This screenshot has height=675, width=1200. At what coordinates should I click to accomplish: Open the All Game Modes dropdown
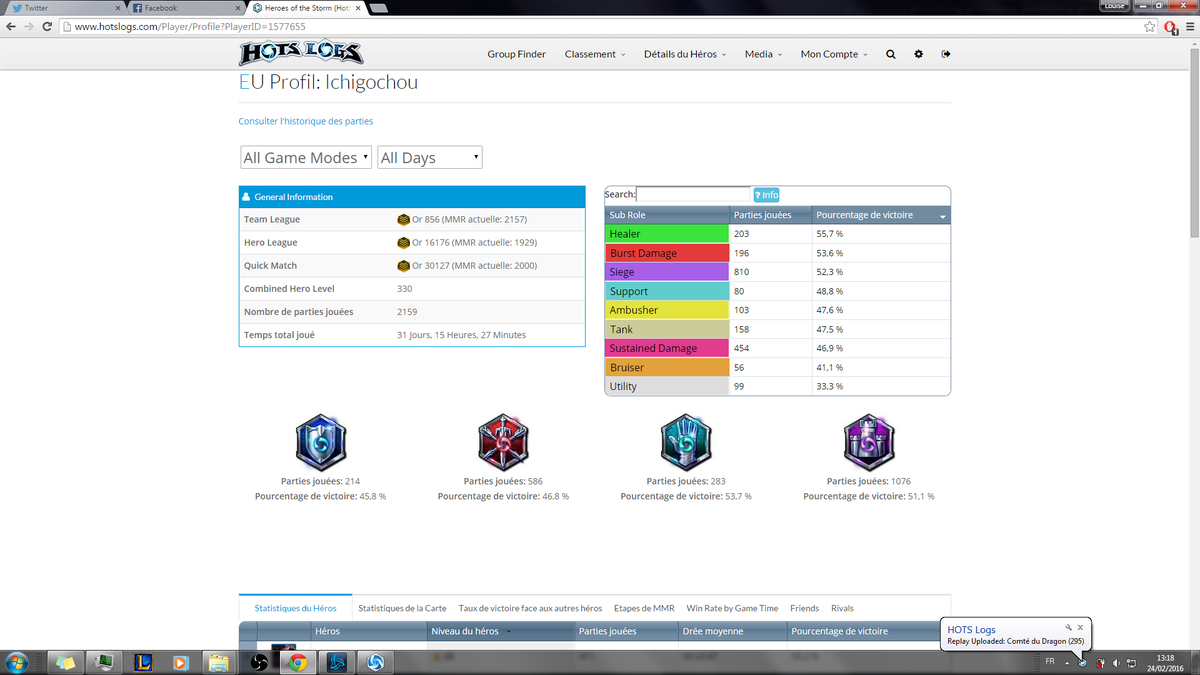click(306, 158)
